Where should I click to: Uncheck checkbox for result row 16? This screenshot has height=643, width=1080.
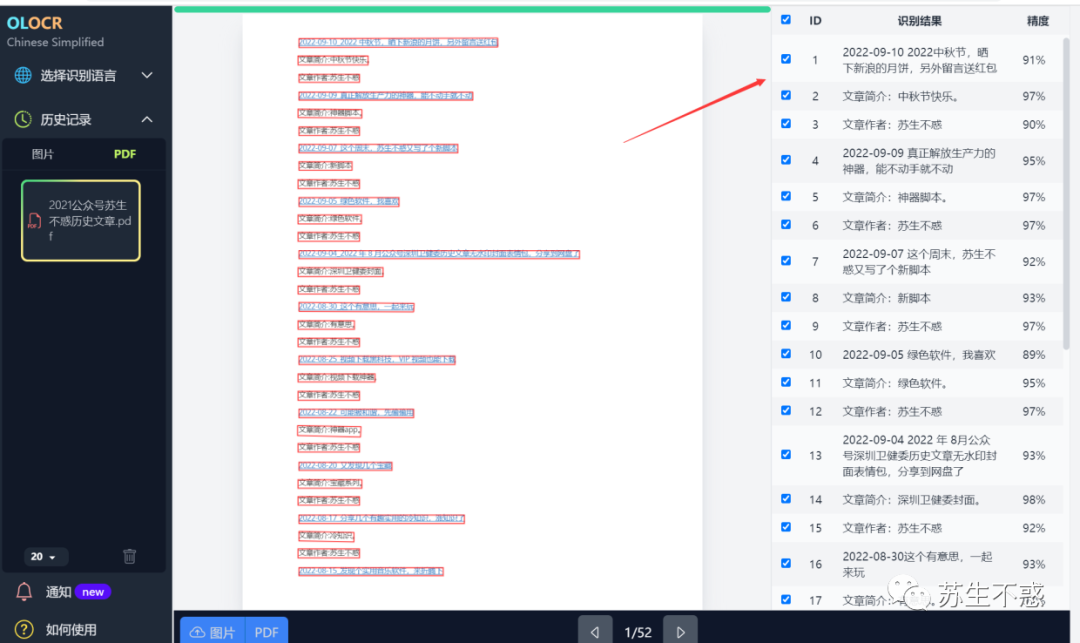click(x=786, y=563)
